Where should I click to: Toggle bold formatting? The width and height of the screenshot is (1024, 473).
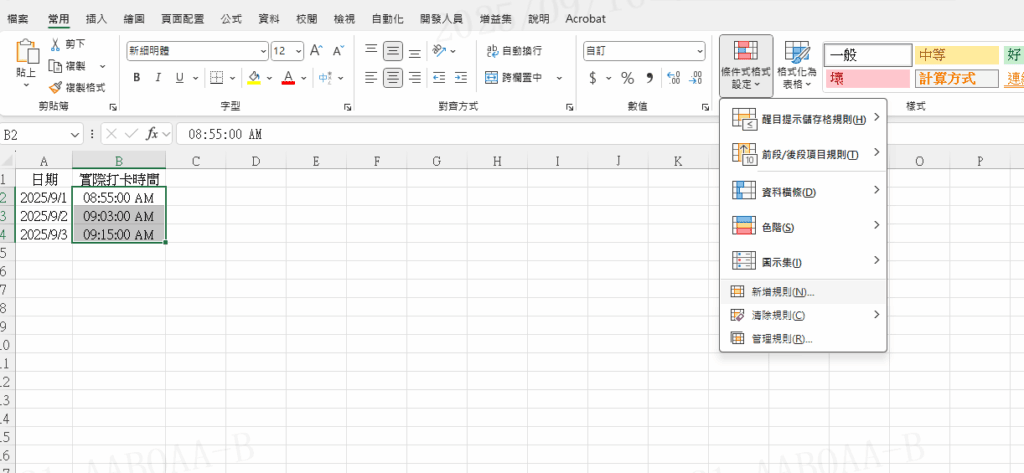click(136, 78)
